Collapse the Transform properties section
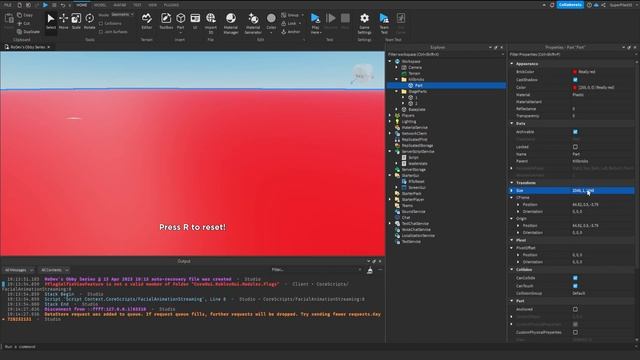 point(512,182)
